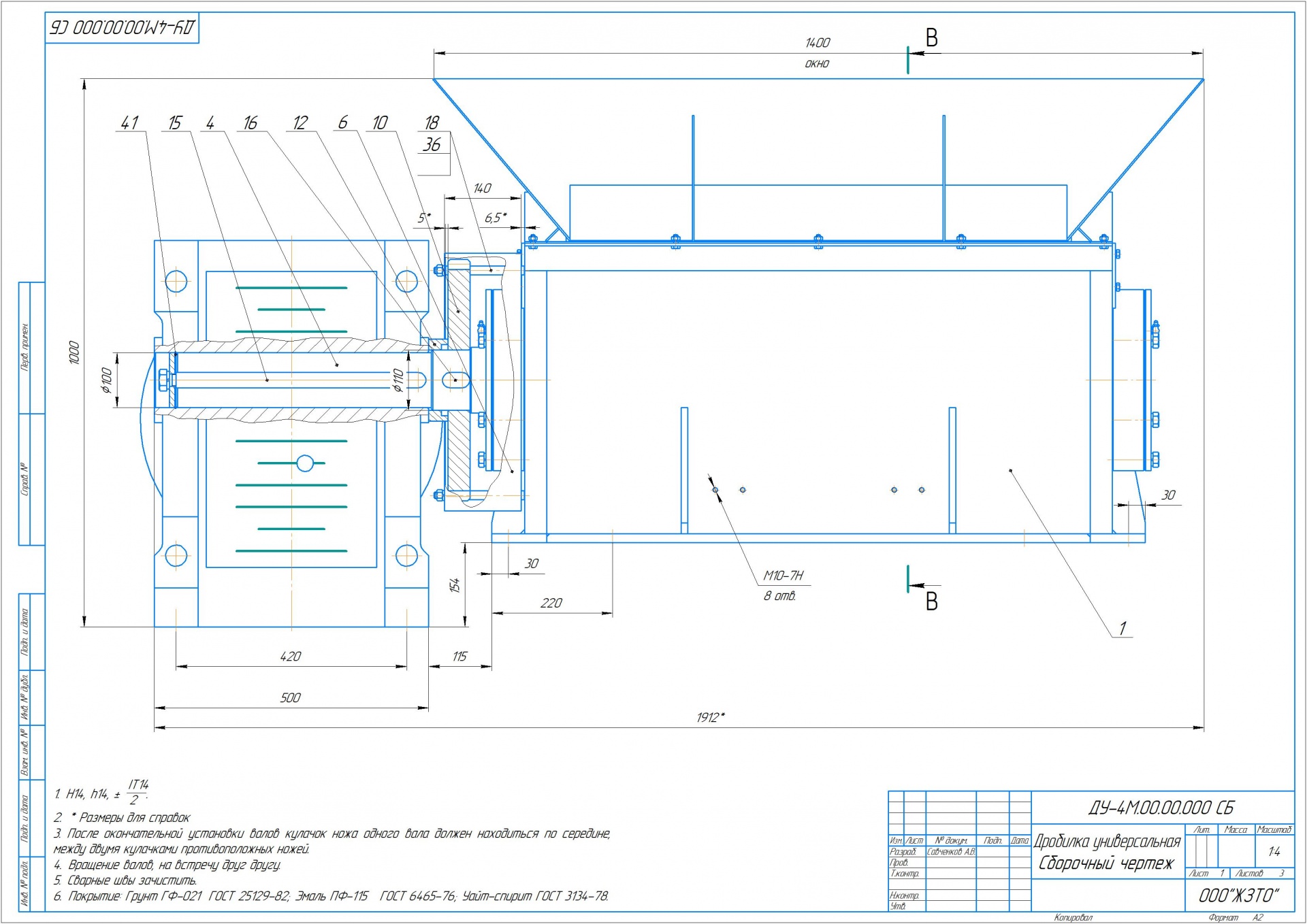Click the "Сборочный чертеж" label
Image resolution: width=1307 pixels, height=924 pixels.
[1106, 863]
